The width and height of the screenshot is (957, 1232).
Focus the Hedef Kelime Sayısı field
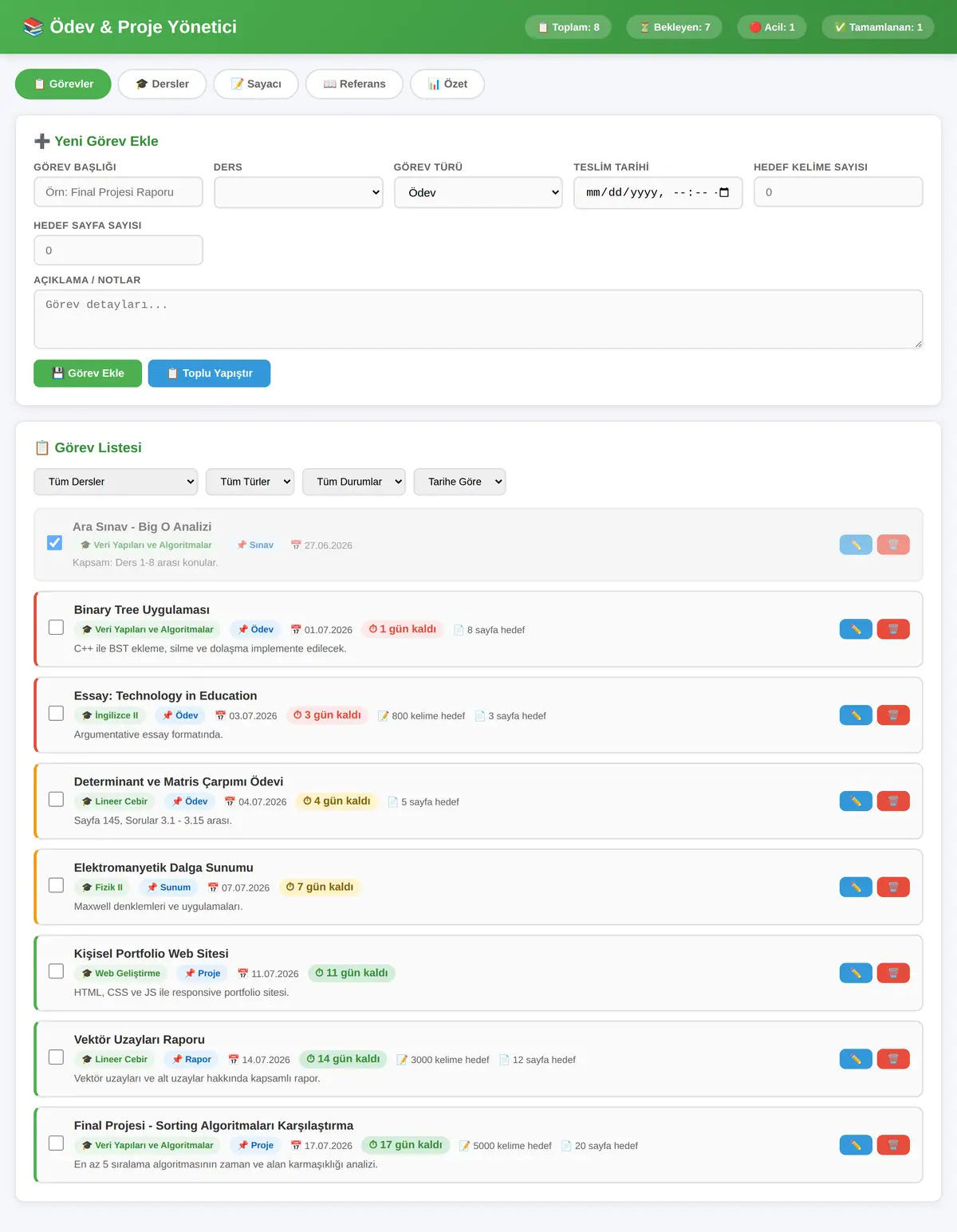click(838, 192)
